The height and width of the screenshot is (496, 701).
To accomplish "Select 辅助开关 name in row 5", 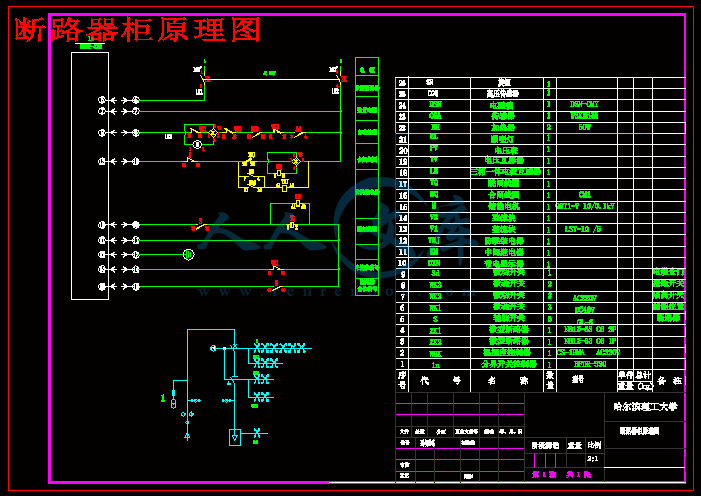I will pos(509,318).
